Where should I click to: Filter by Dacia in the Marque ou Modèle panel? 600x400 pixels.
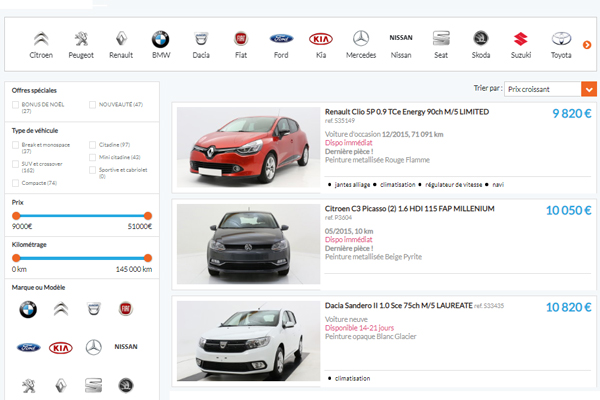pyautogui.click(x=94, y=309)
